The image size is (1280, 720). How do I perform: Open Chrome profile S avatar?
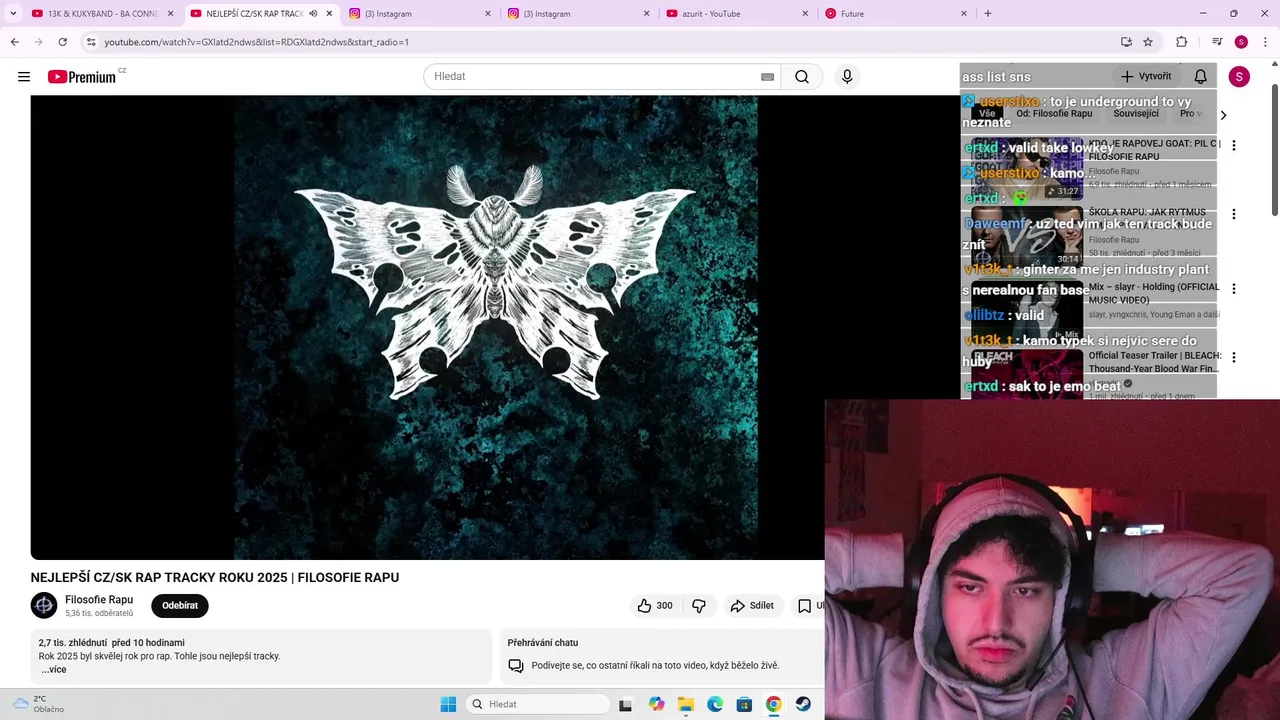pos(1241,42)
